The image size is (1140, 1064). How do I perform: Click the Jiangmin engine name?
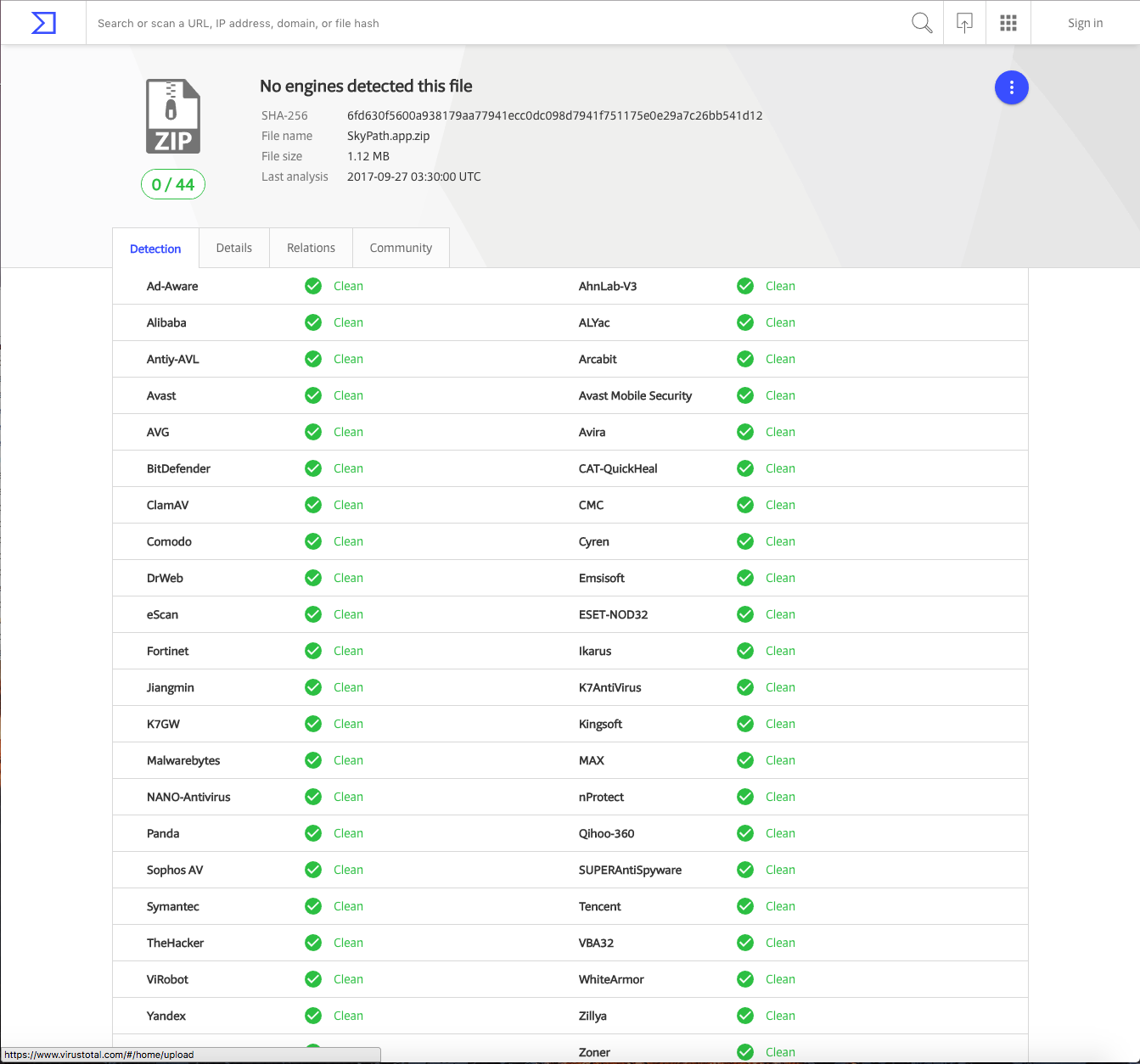pyautogui.click(x=170, y=687)
